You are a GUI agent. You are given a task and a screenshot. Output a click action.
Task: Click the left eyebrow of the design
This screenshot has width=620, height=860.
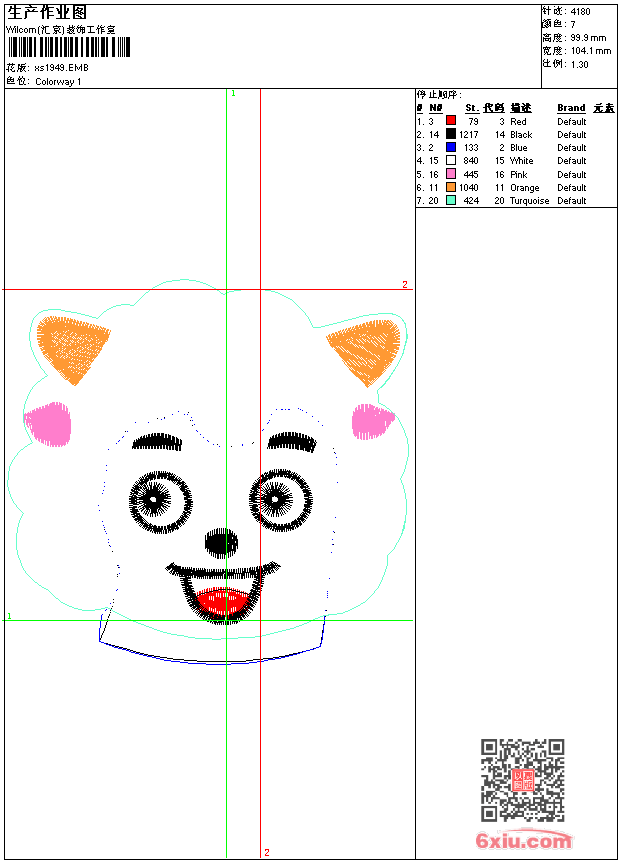coord(157,442)
